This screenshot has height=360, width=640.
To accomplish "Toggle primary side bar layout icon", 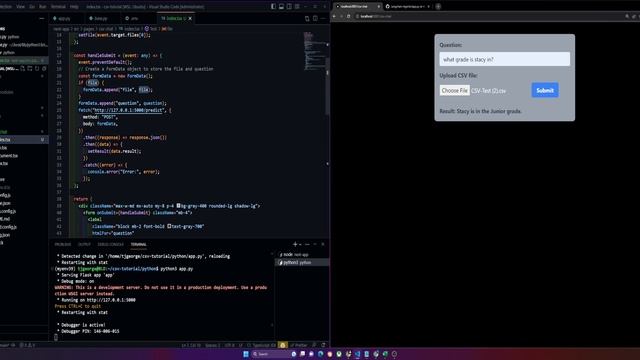I will 273,7.
